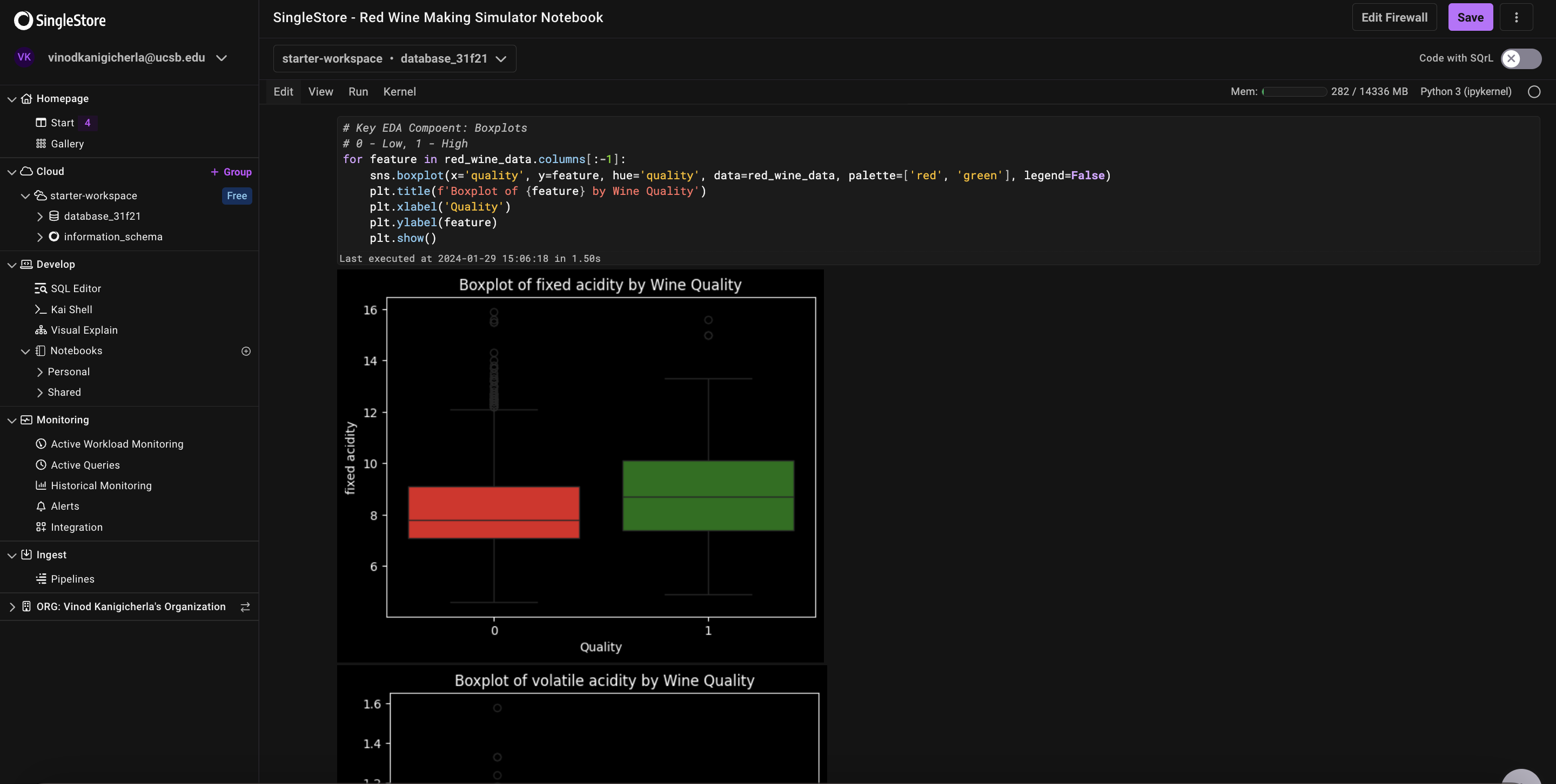Open the Run menu
The width and height of the screenshot is (1556, 784).
pyautogui.click(x=358, y=92)
